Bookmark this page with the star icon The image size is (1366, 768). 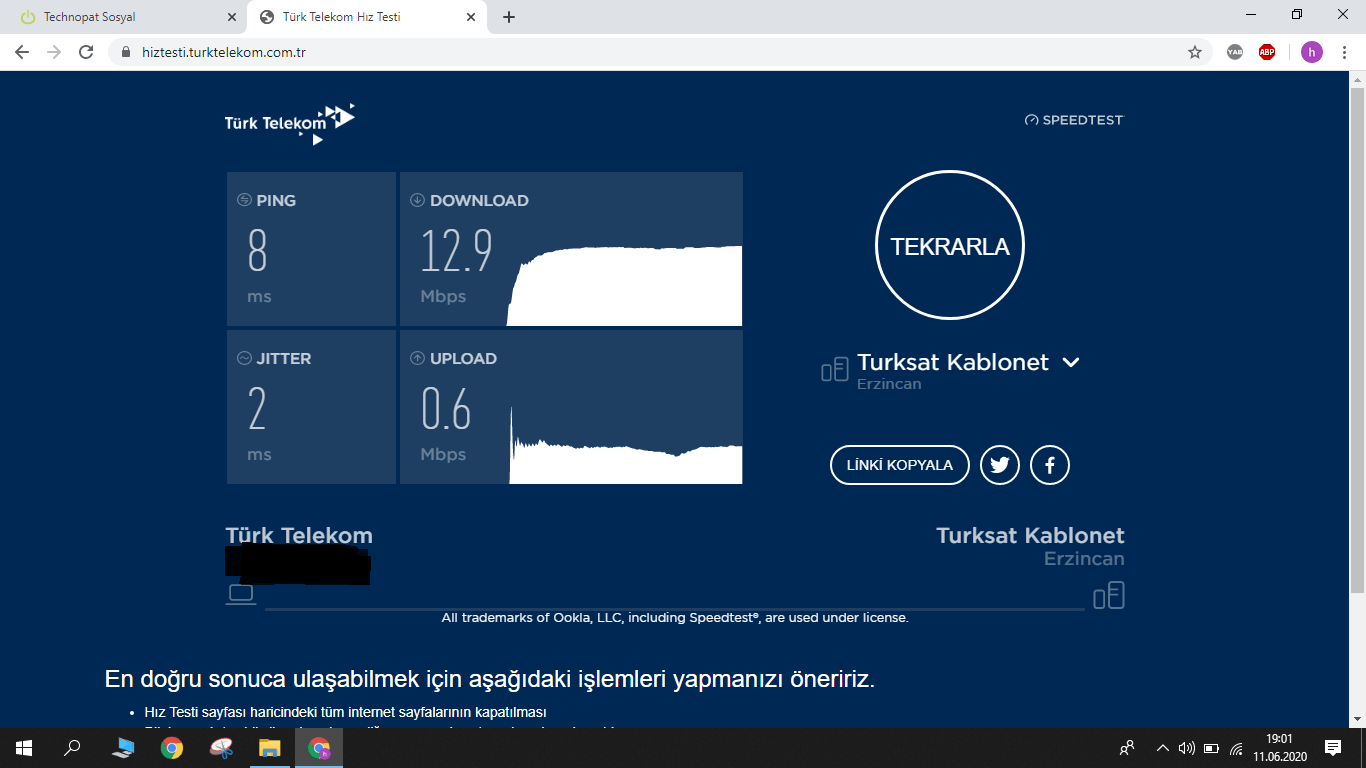point(1195,52)
